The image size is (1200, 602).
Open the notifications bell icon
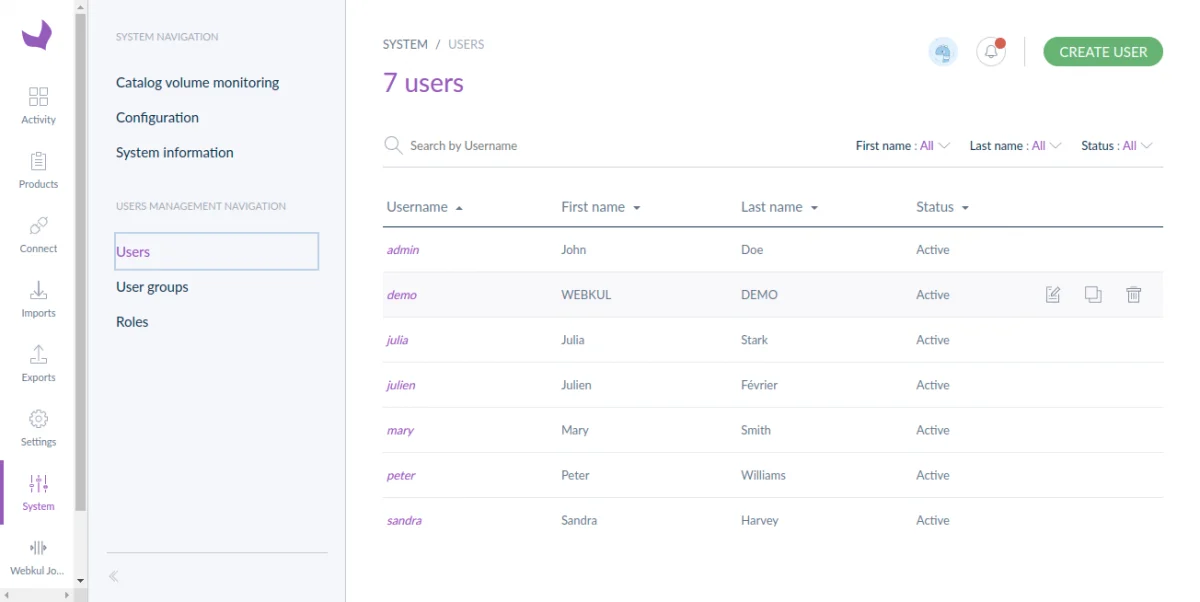[x=990, y=50]
